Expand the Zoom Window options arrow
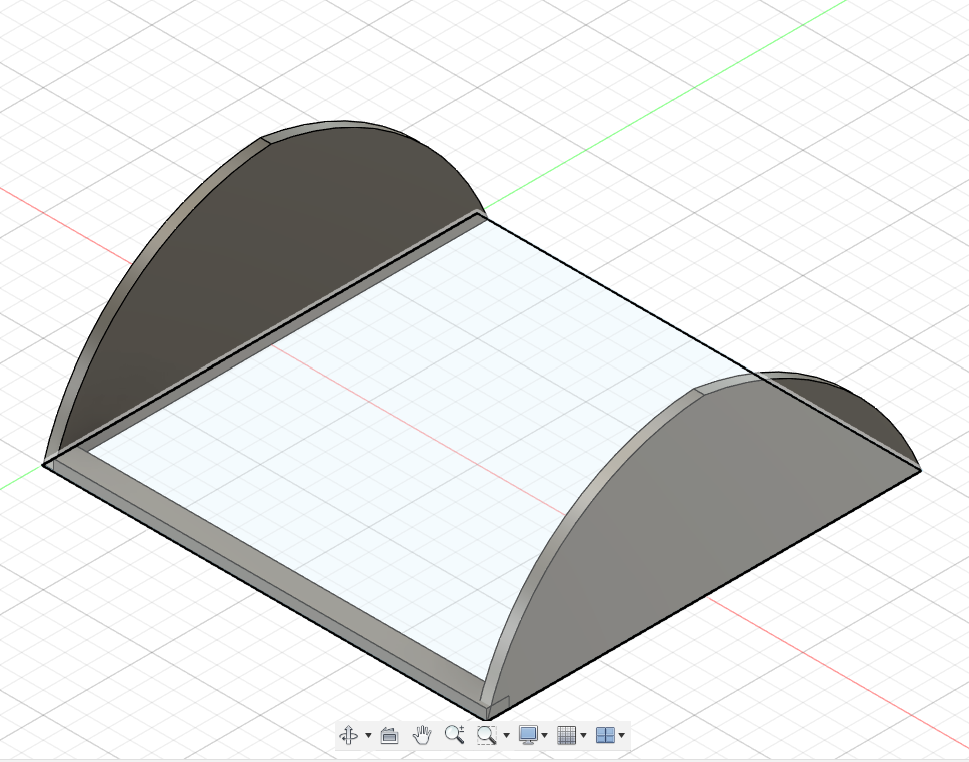Screen dimensions: 969x762 [506, 736]
